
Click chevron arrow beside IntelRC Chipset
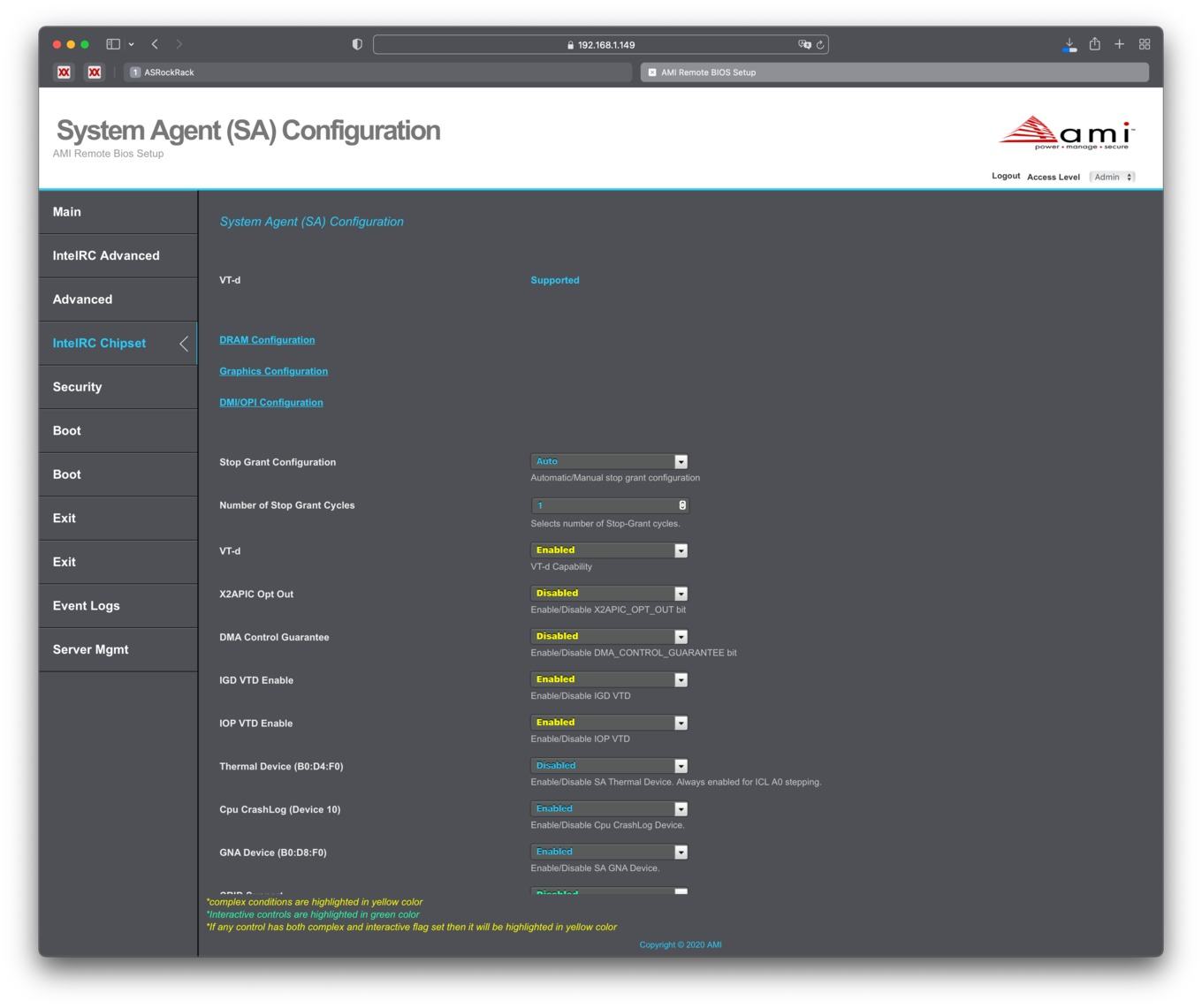[x=184, y=344]
